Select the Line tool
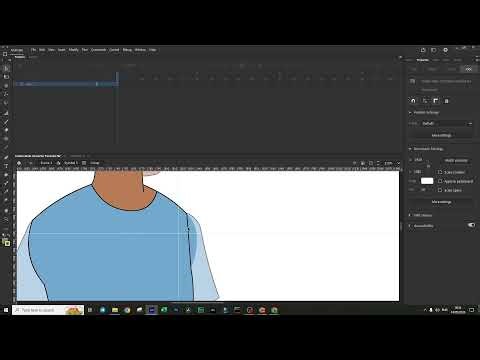Image resolution: width=480 pixels, height=360 pixels. 6,122
